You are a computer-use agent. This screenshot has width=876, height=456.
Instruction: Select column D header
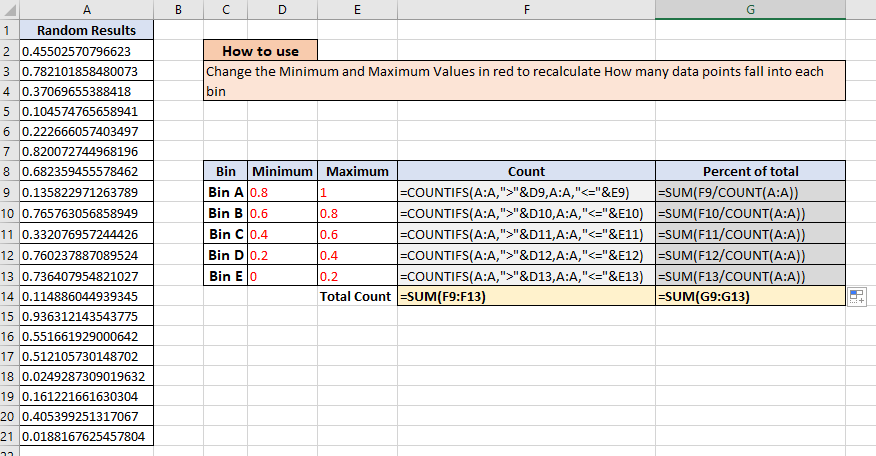tap(283, 10)
